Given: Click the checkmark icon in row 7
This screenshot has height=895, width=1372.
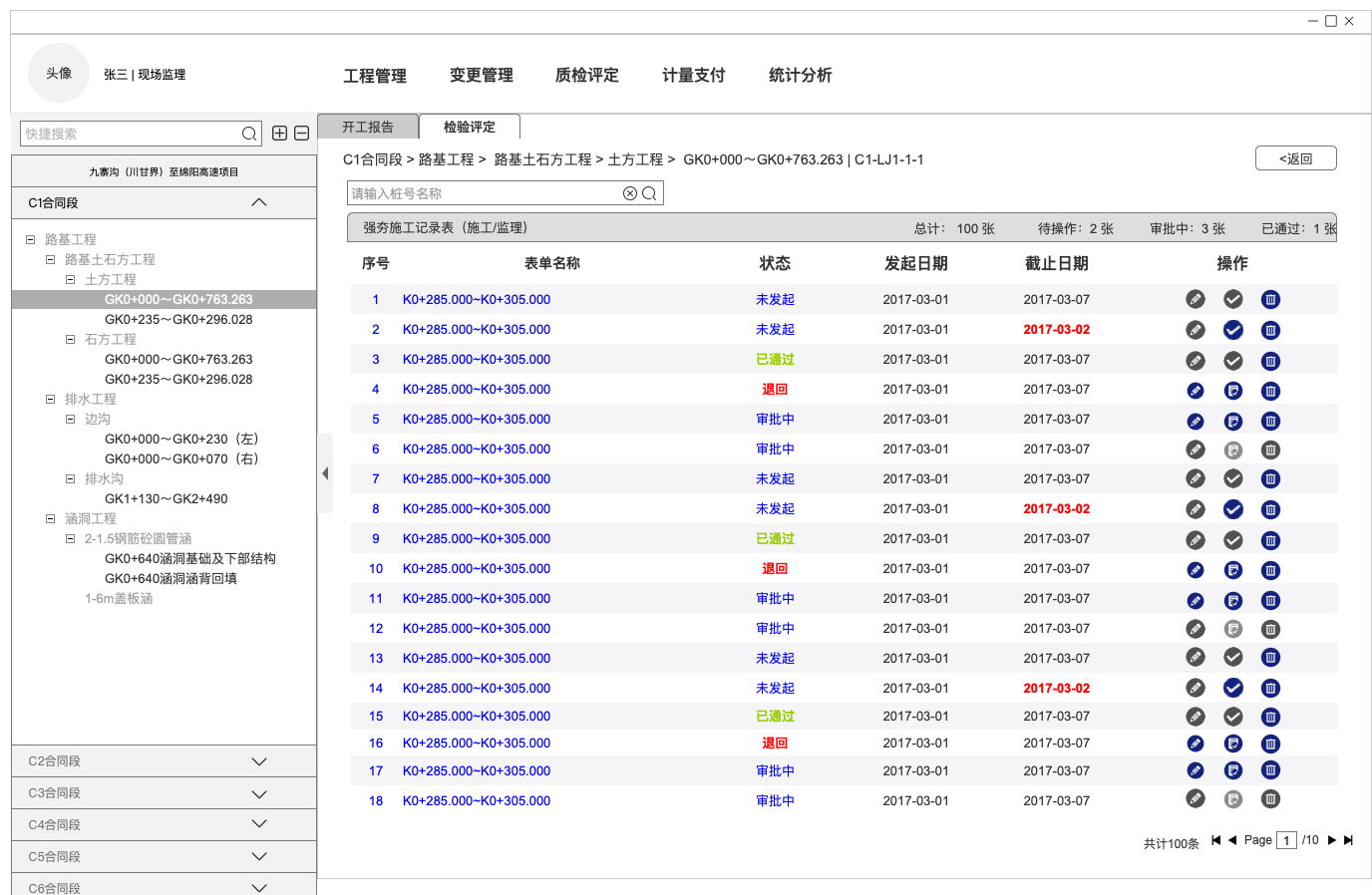Looking at the screenshot, I should click(1233, 478).
